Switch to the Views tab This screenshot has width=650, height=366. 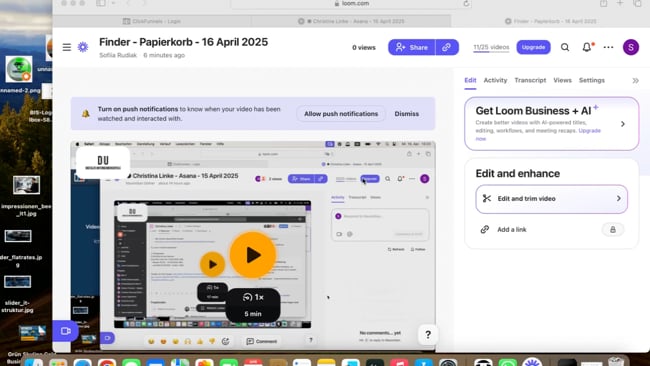tap(562, 80)
